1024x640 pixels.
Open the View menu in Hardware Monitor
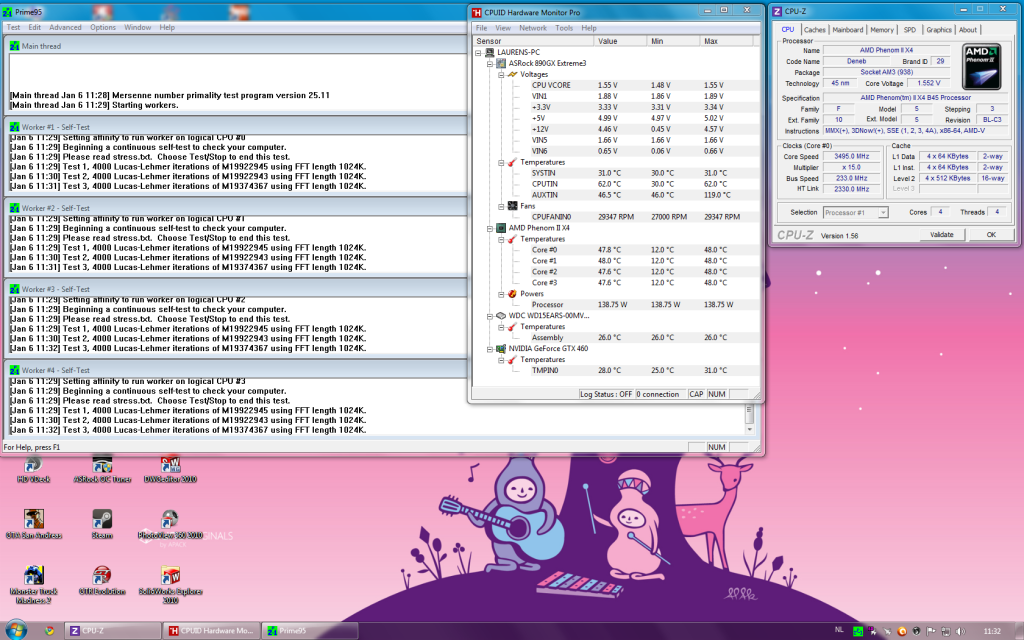click(x=503, y=28)
